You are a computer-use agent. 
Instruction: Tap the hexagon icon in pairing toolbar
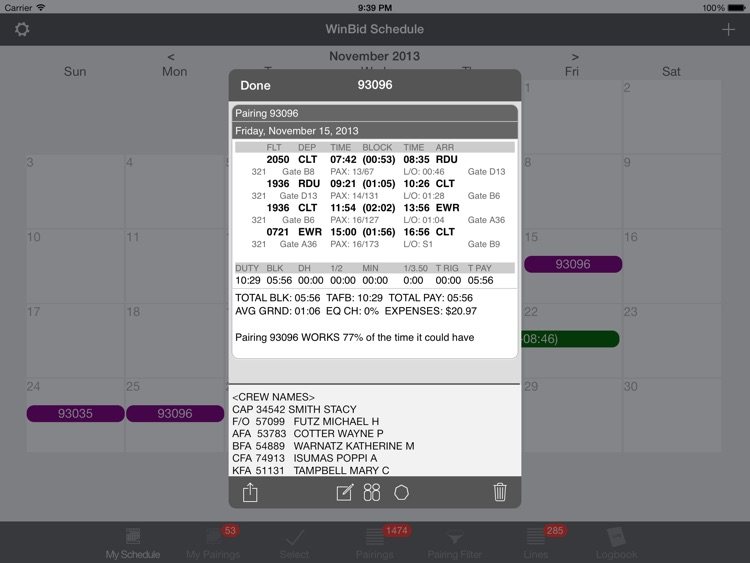[401, 493]
